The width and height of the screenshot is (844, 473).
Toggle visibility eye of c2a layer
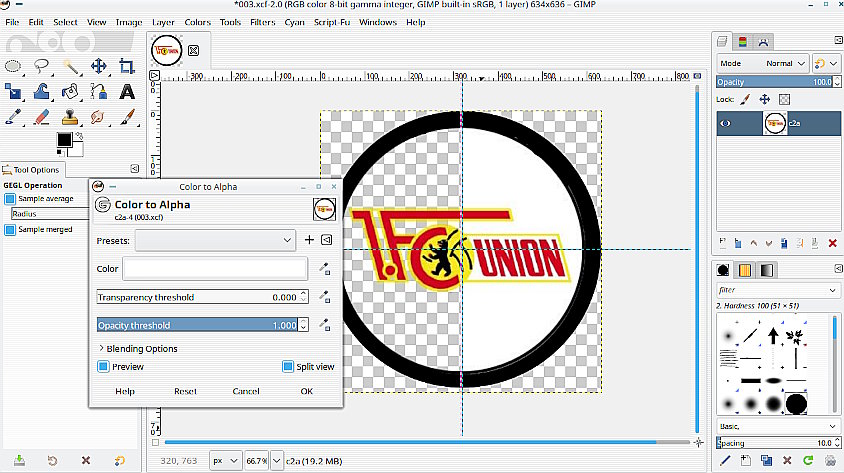(x=726, y=123)
